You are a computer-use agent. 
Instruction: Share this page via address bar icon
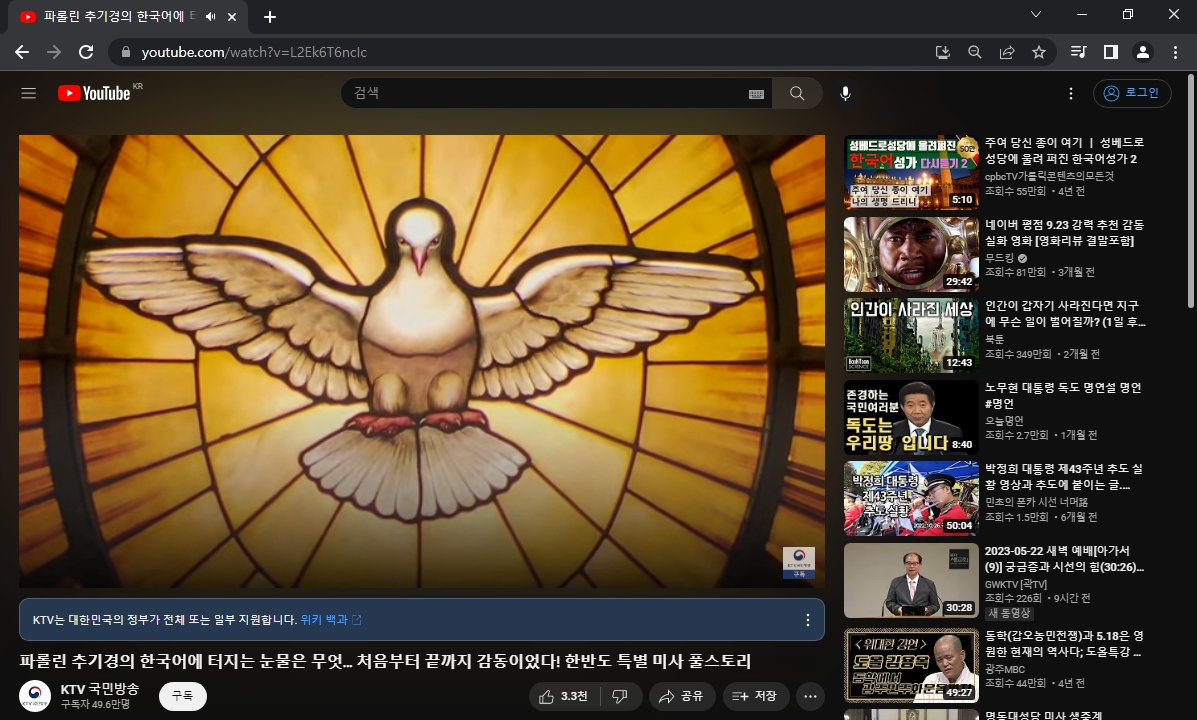[x=1007, y=52]
